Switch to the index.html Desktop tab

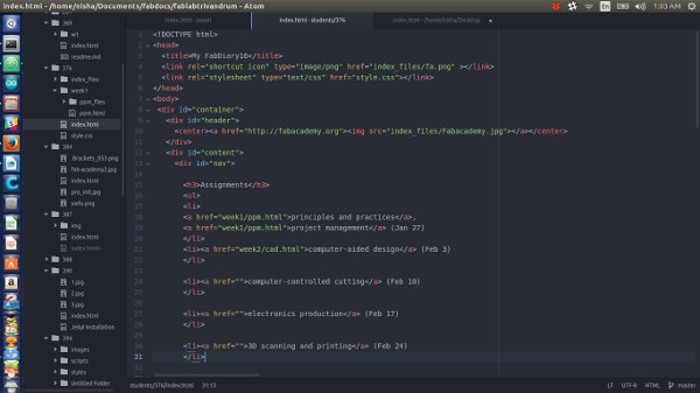[x=436, y=20]
